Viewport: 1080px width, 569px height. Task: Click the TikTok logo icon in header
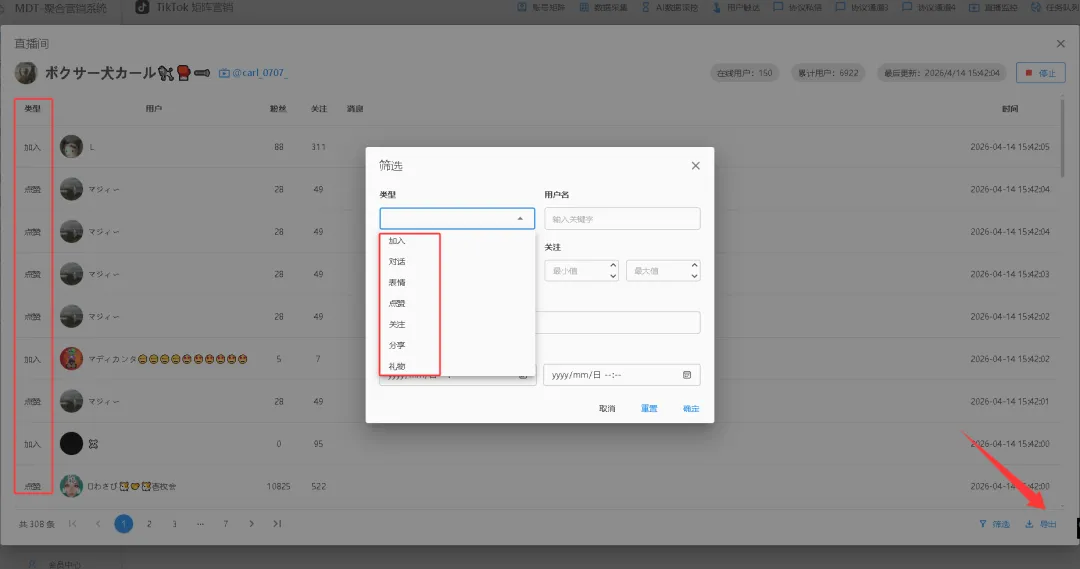click(142, 8)
